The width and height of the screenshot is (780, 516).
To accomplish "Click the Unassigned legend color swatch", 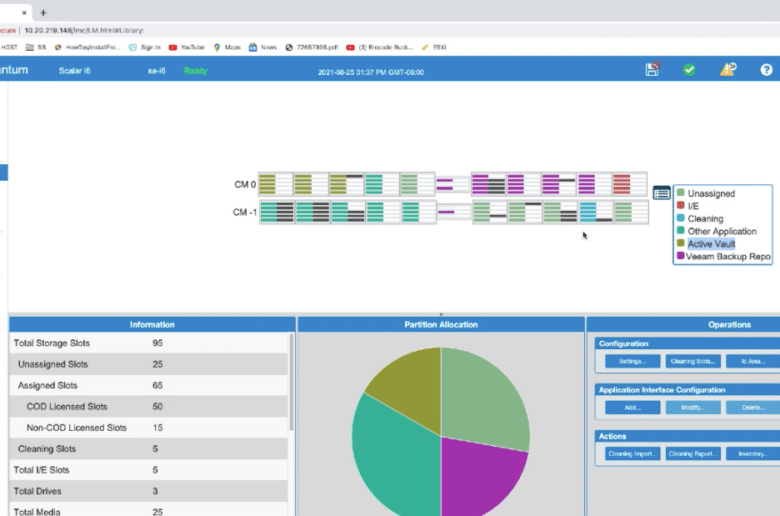I will click(x=681, y=193).
